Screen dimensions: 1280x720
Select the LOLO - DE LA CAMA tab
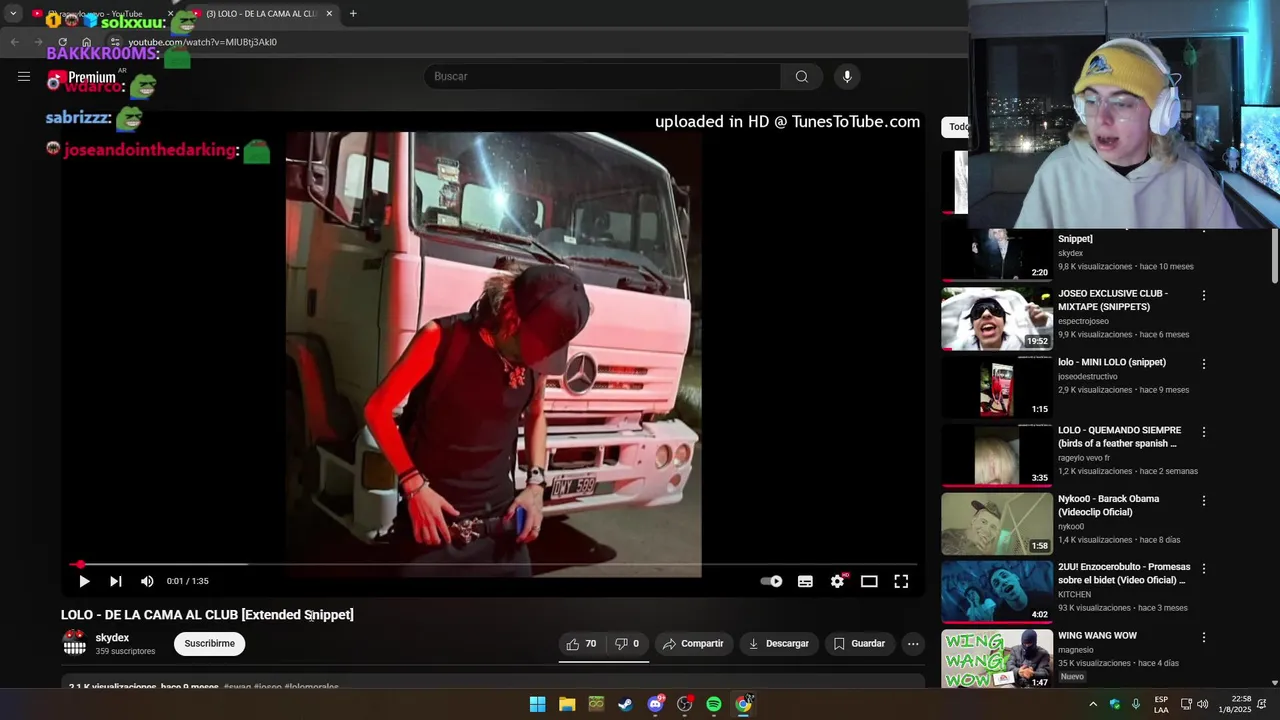[262, 14]
